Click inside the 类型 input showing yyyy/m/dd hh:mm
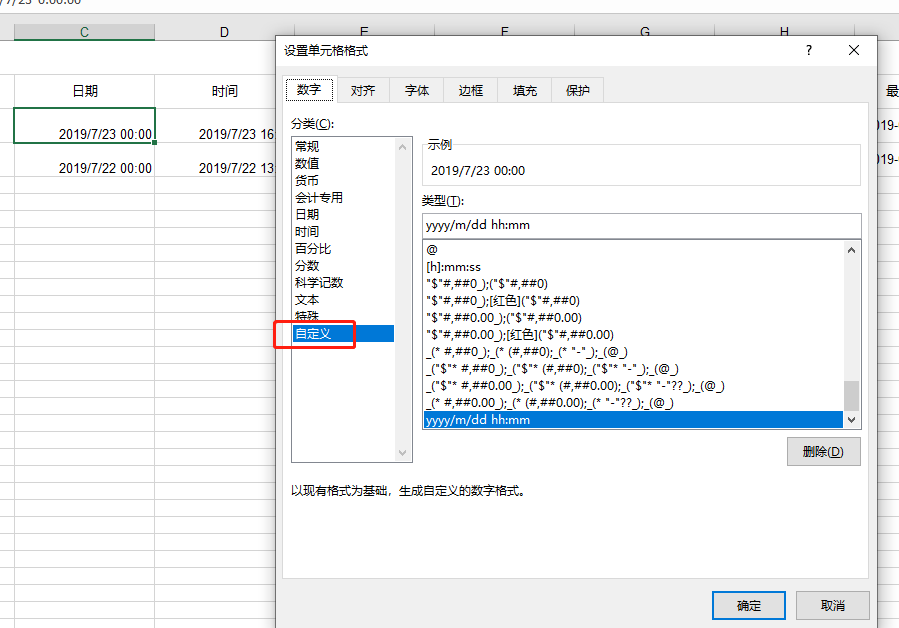 point(640,225)
